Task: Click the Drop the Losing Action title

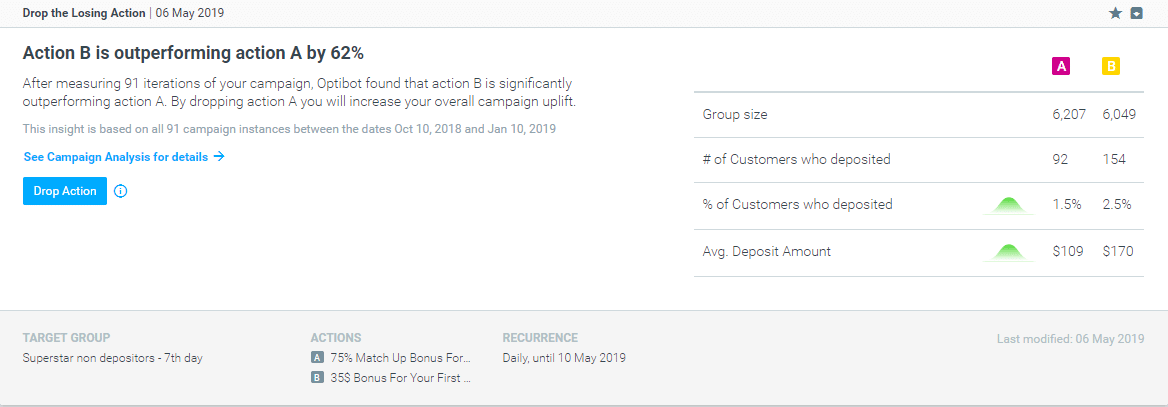Action: (84, 13)
